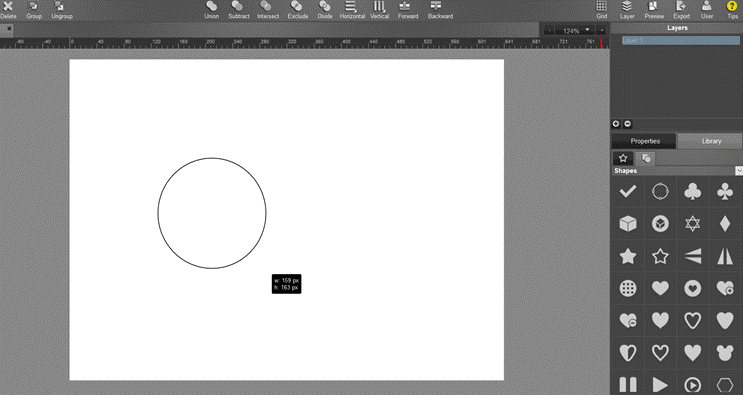
Task: Switch to the Properties tab
Action: click(x=644, y=141)
